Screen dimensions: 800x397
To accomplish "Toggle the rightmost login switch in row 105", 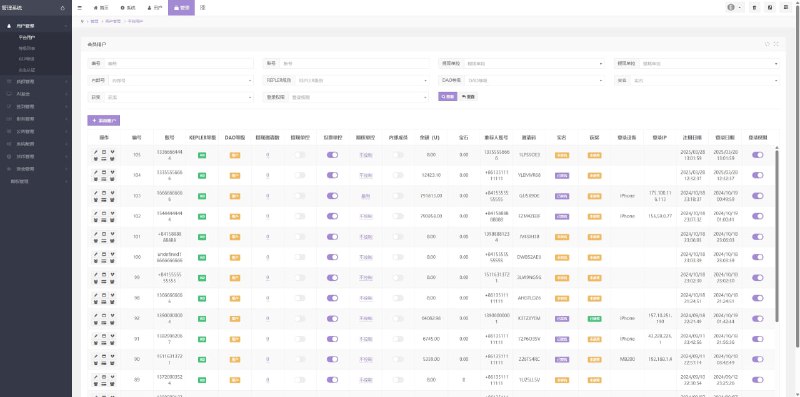I will click(758, 155).
